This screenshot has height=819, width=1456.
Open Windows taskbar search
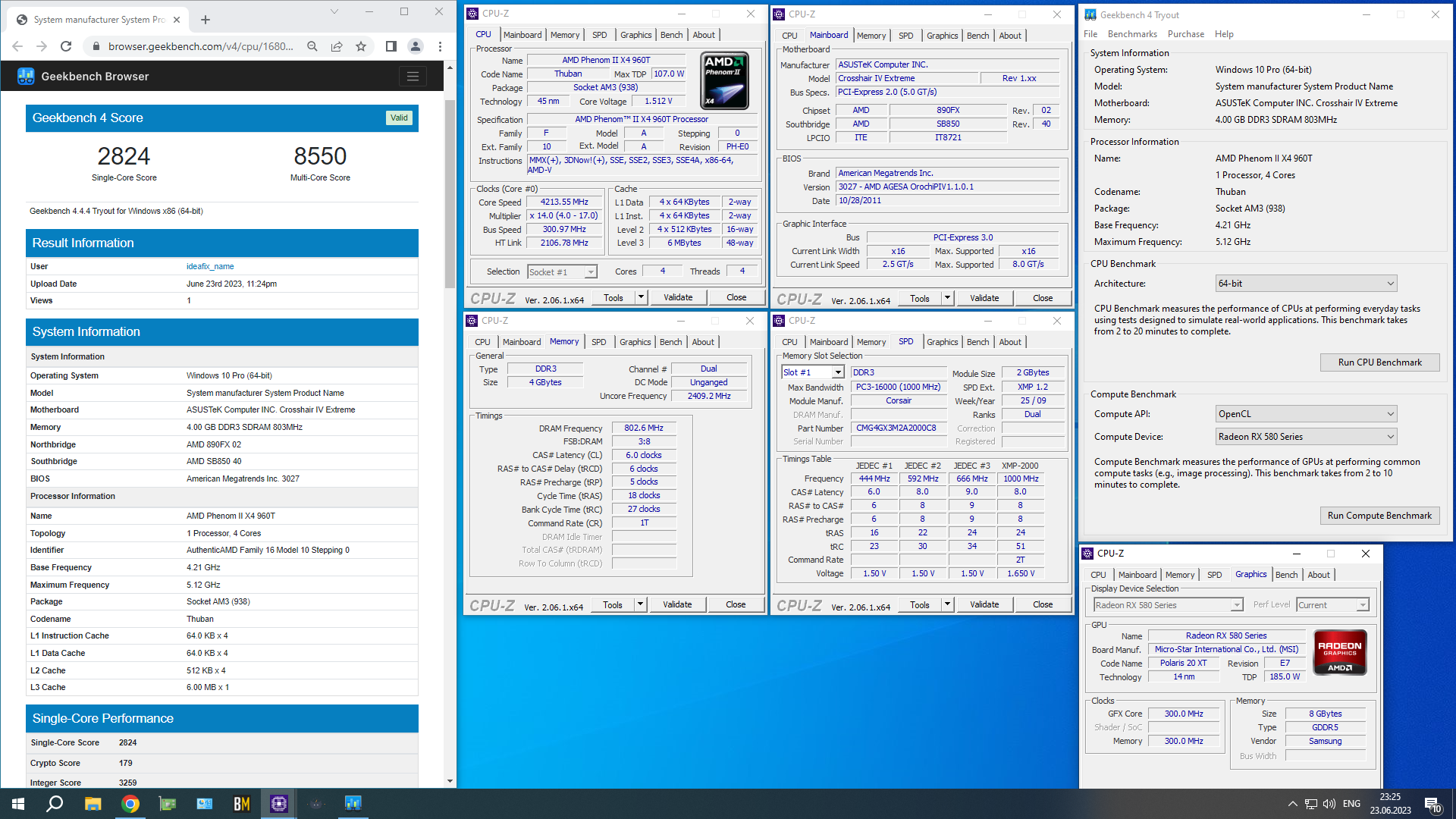click(55, 804)
